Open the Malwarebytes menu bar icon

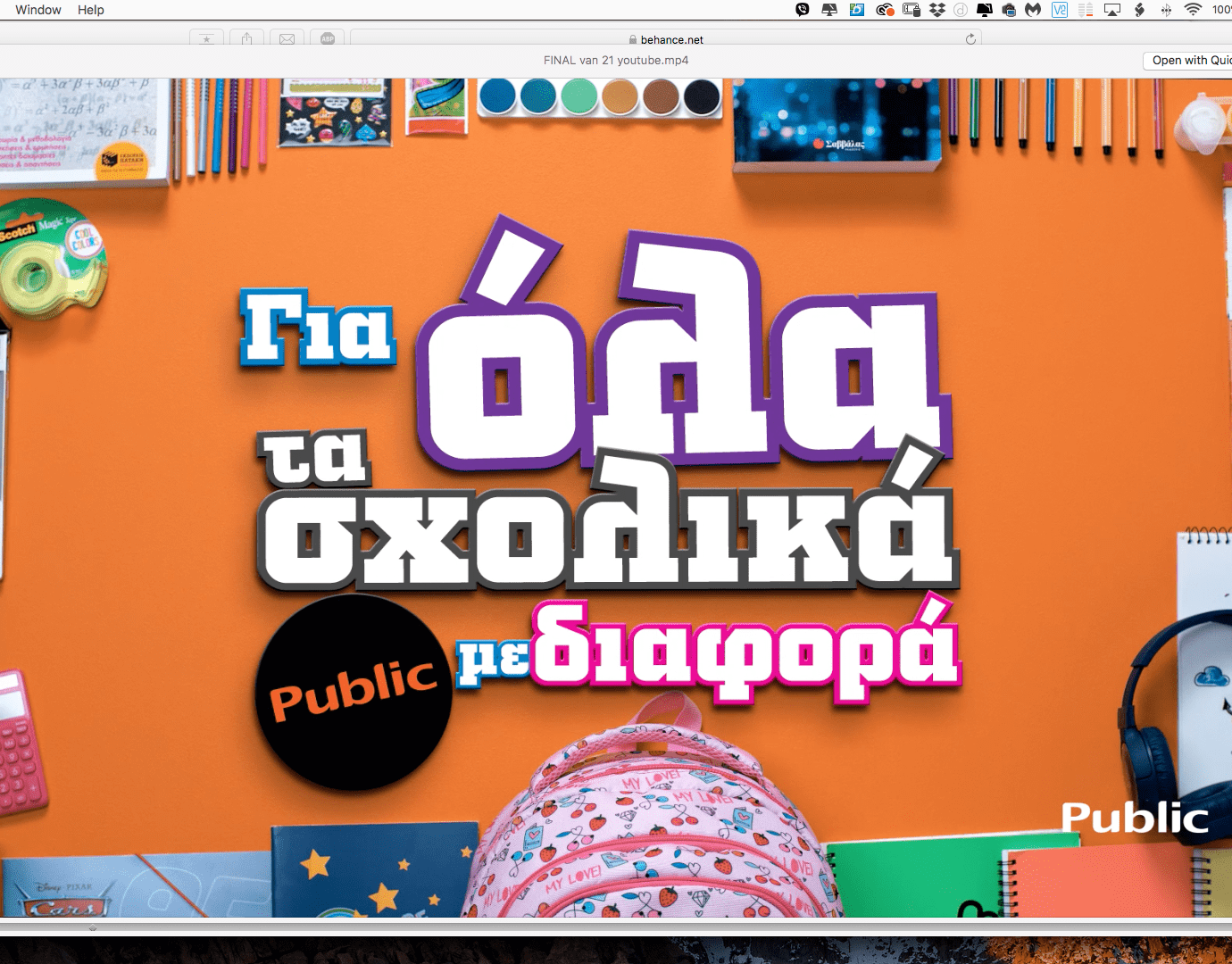[x=1034, y=10]
